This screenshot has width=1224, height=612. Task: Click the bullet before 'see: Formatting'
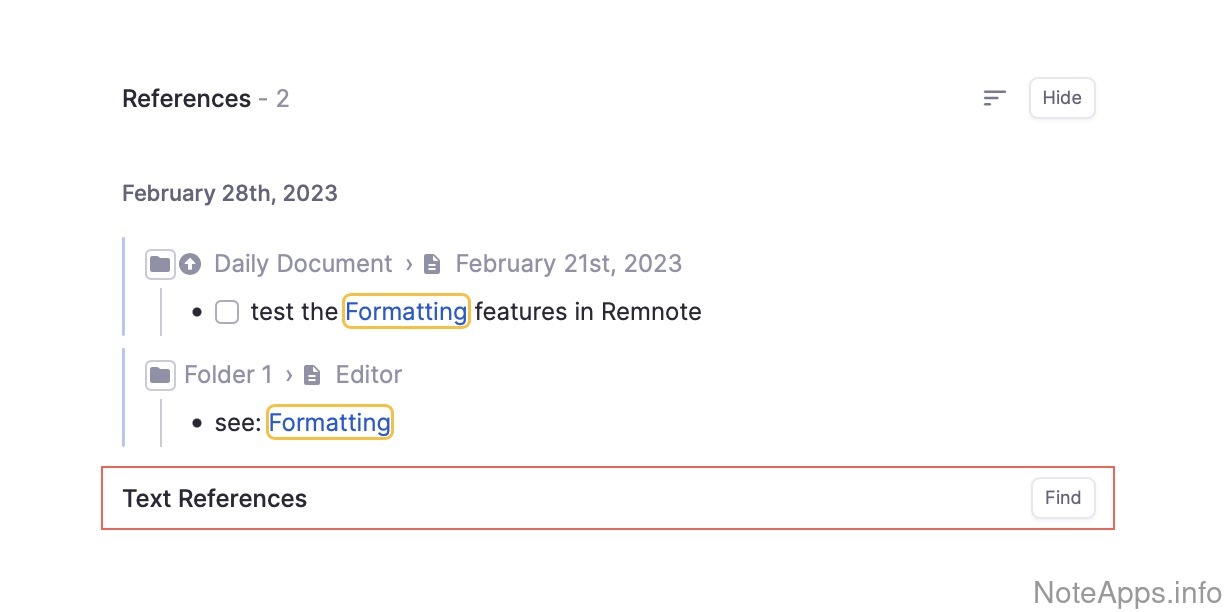[198, 423]
